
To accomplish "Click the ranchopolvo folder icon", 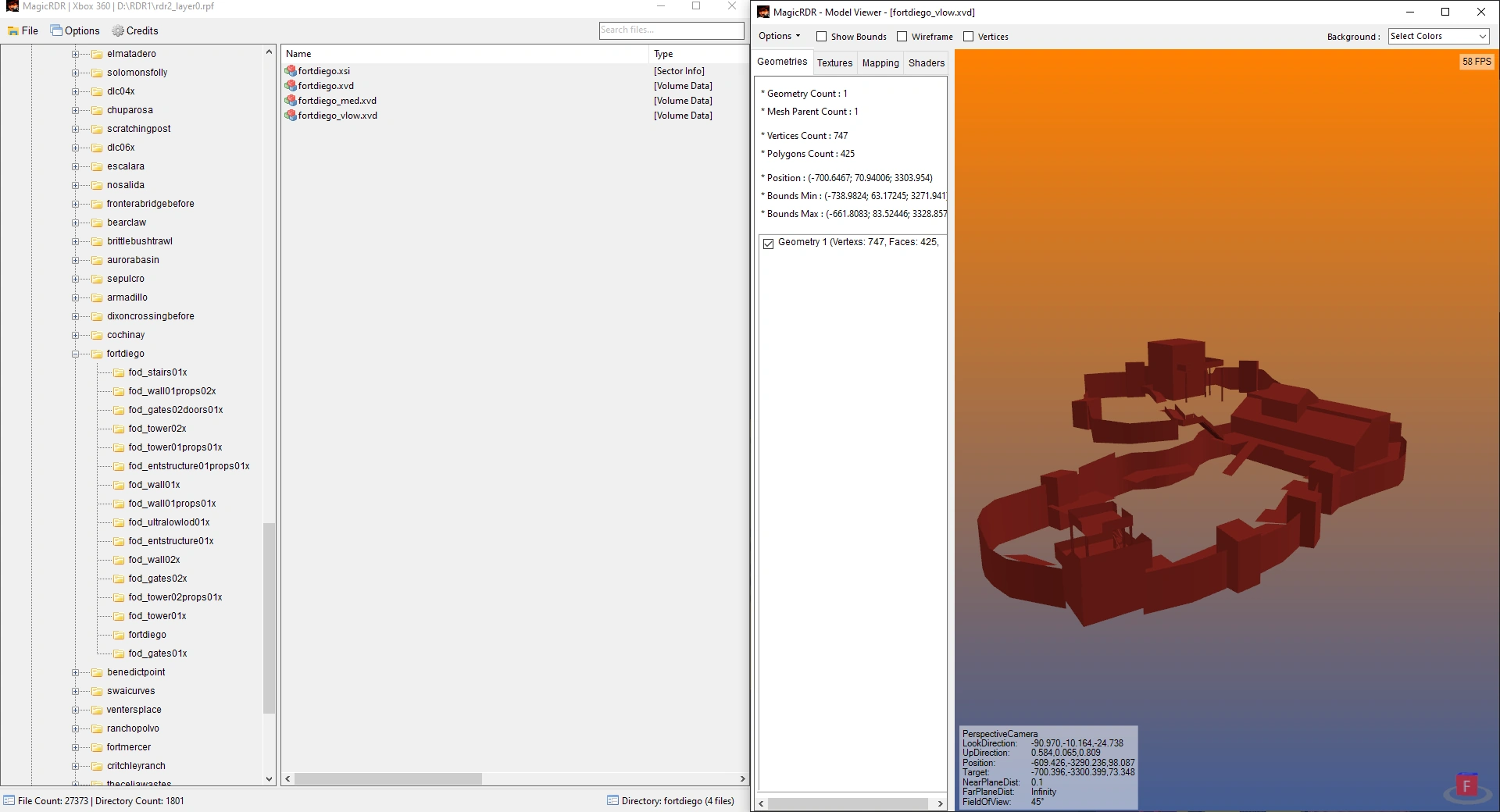I will click(x=97, y=728).
